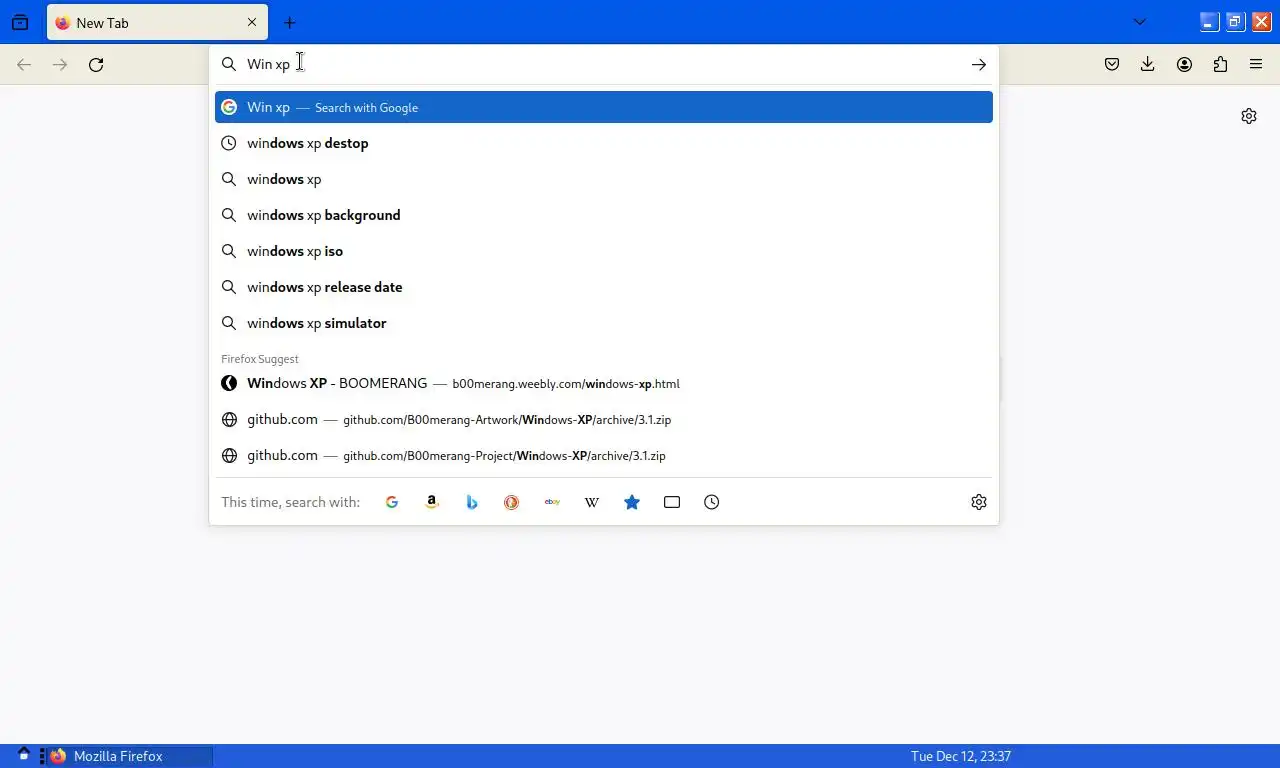Switch to the New Tab tab
The image size is (1280, 768).
[157, 22]
